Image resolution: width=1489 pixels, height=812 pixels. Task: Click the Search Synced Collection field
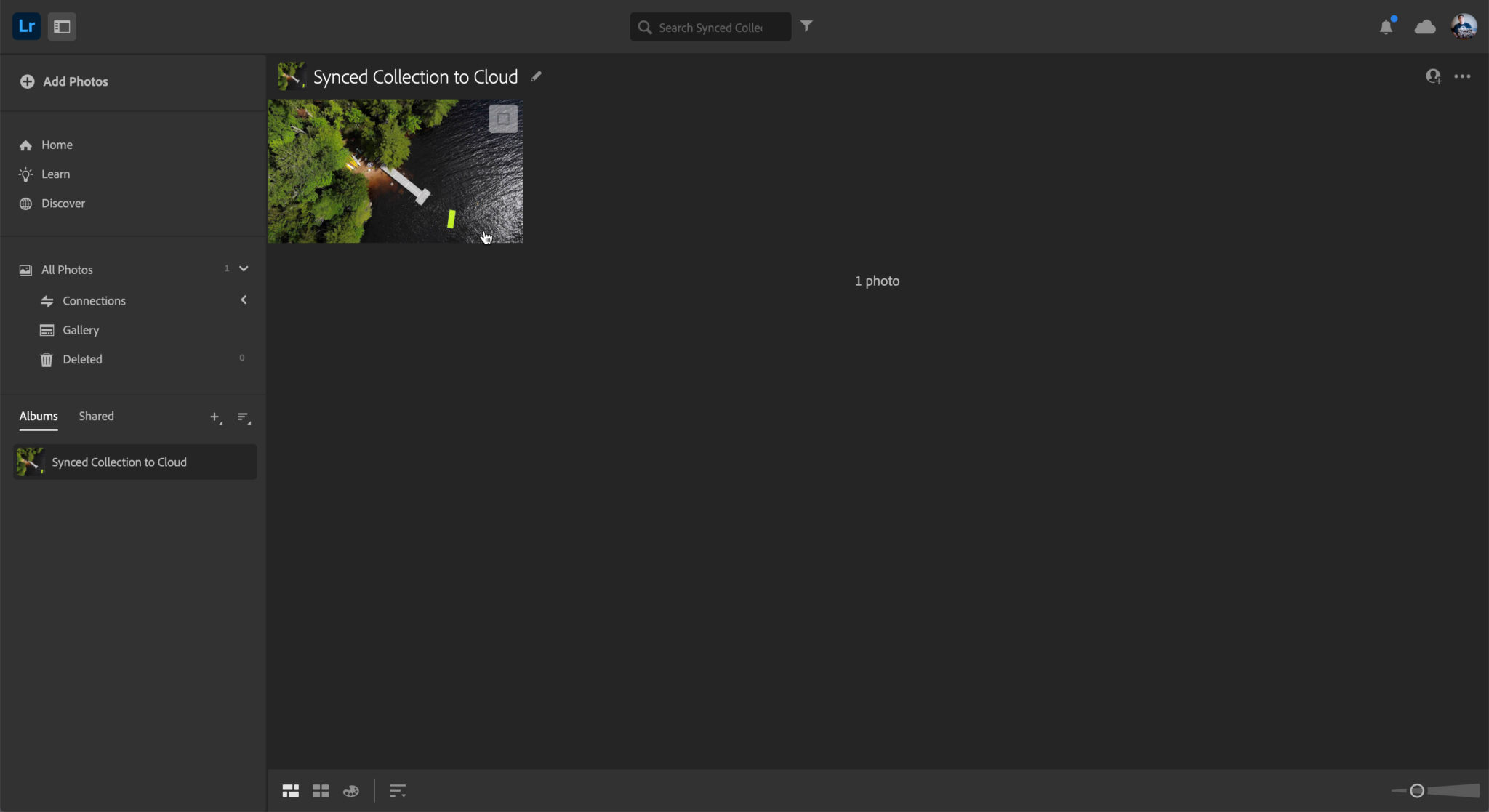(x=710, y=27)
